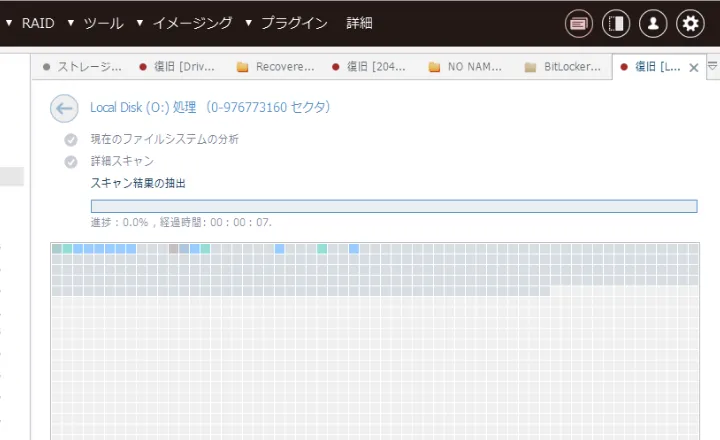Open the BitLocker... tab

coord(563,67)
